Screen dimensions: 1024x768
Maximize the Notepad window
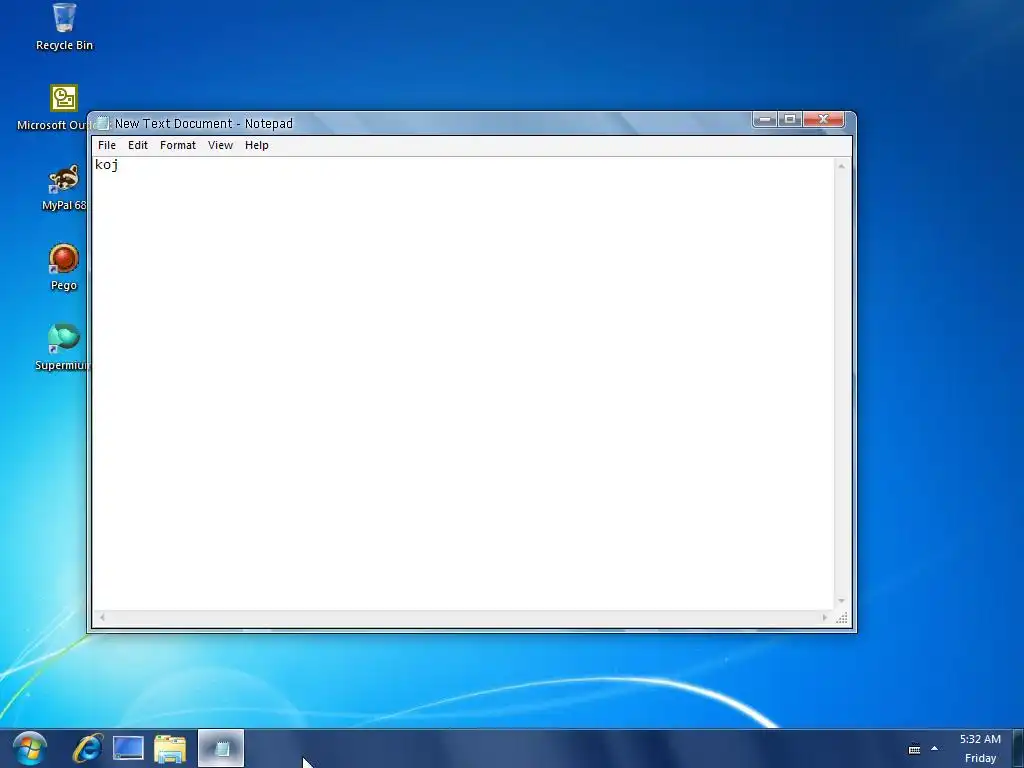pos(790,119)
